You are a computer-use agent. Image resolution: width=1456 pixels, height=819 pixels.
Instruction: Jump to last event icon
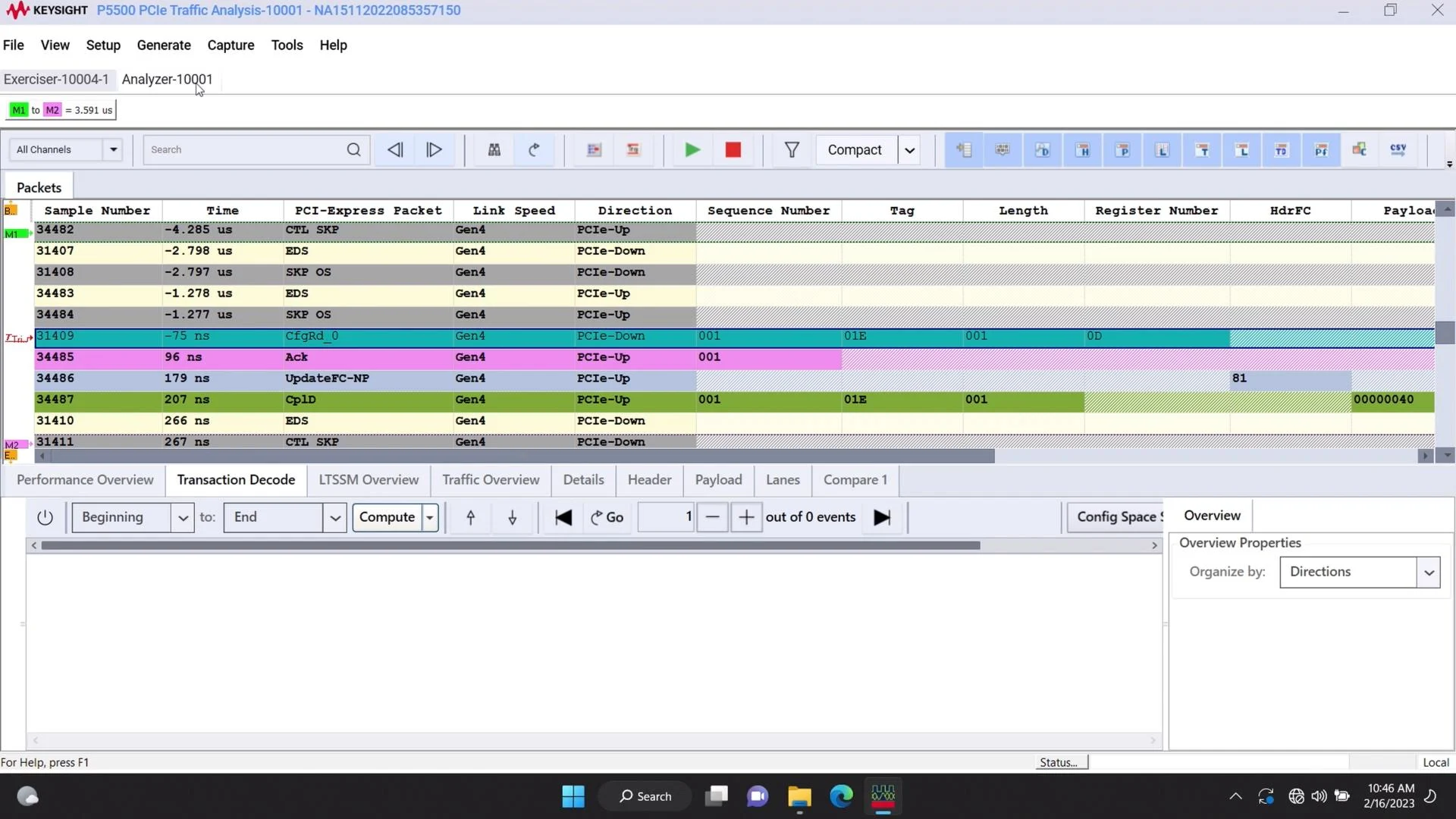click(x=882, y=517)
